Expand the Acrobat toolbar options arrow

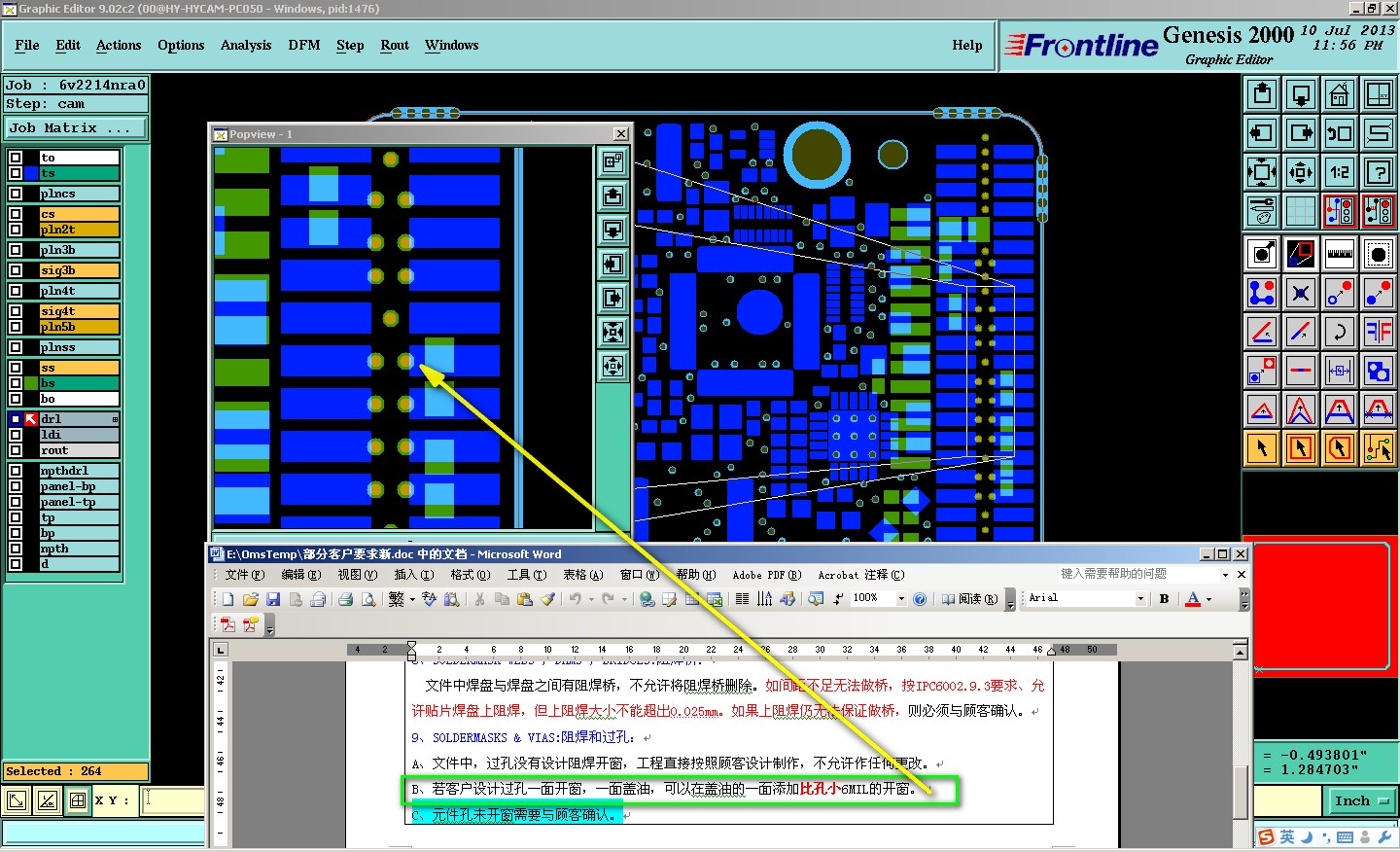point(270,625)
